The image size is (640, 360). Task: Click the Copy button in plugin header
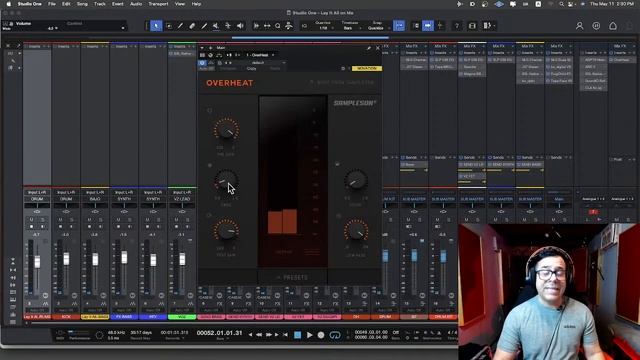coord(251,69)
